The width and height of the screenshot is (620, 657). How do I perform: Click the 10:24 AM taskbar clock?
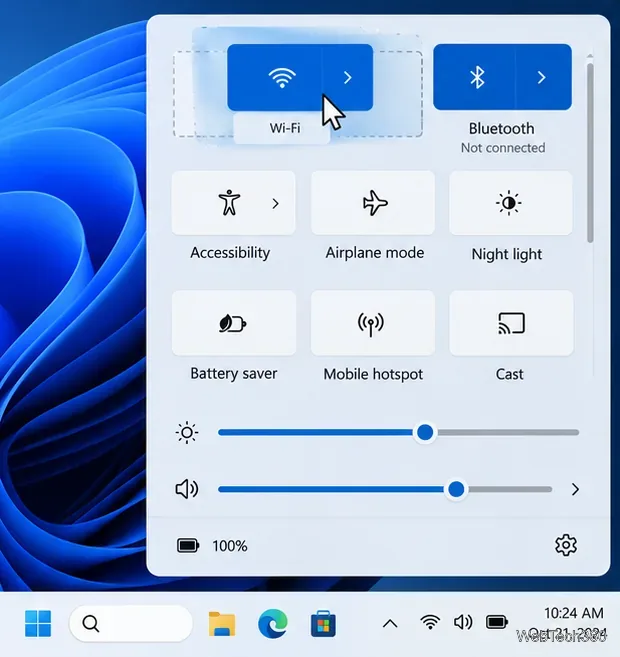coord(574,613)
